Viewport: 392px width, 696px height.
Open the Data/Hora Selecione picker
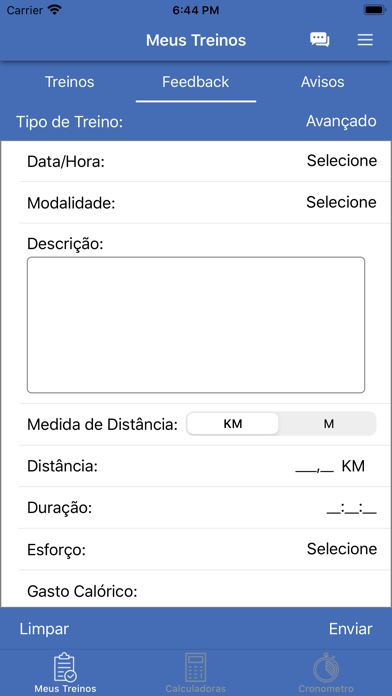pos(341,161)
